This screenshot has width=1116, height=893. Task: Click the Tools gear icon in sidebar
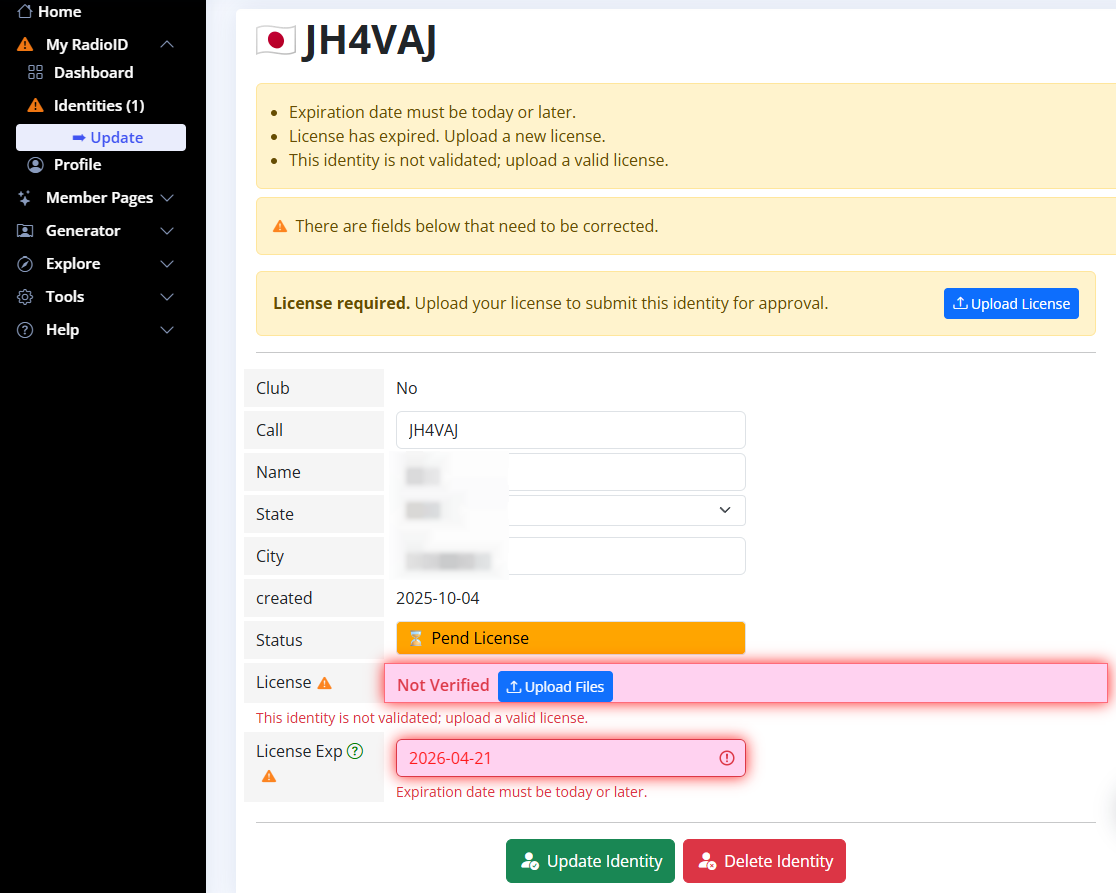pyautogui.click(x=25, y=297)
